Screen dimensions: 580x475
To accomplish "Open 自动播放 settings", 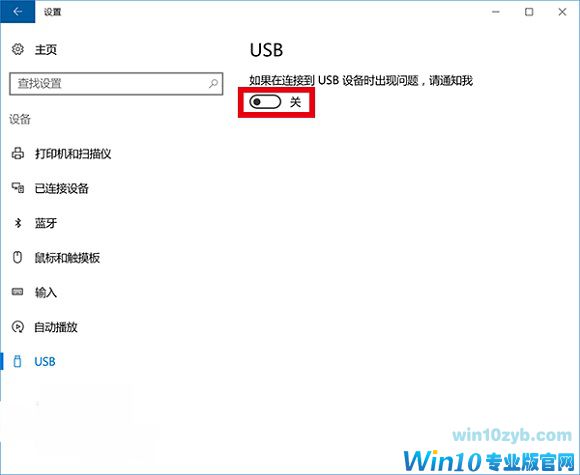I will point(56,327).
